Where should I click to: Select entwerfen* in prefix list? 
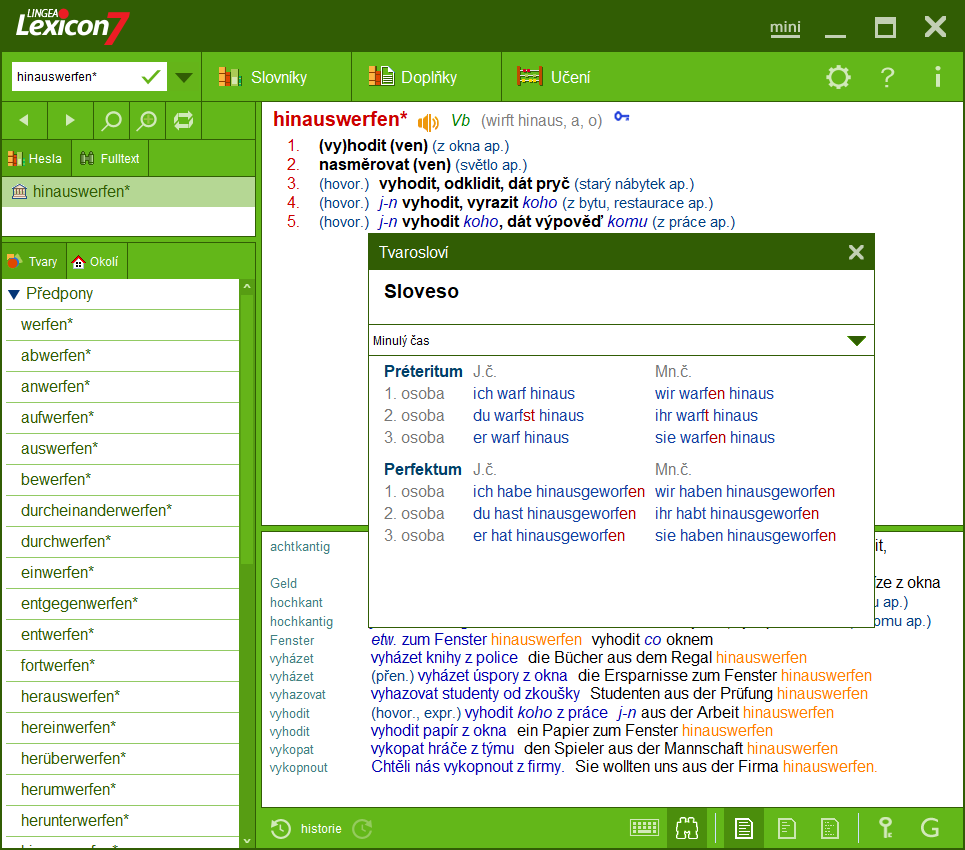click(x=122, y=635)
